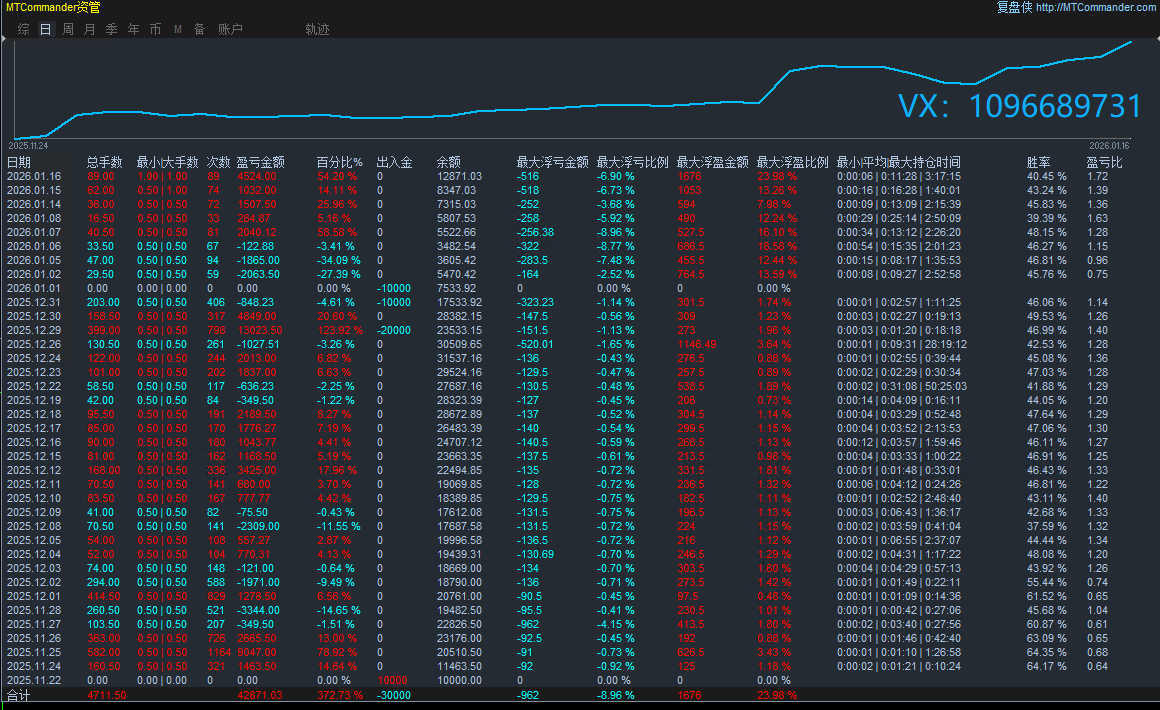Open the 轨迹 trajectory view
This screenshot has height=710, width=1160.
tap(317, 29)
